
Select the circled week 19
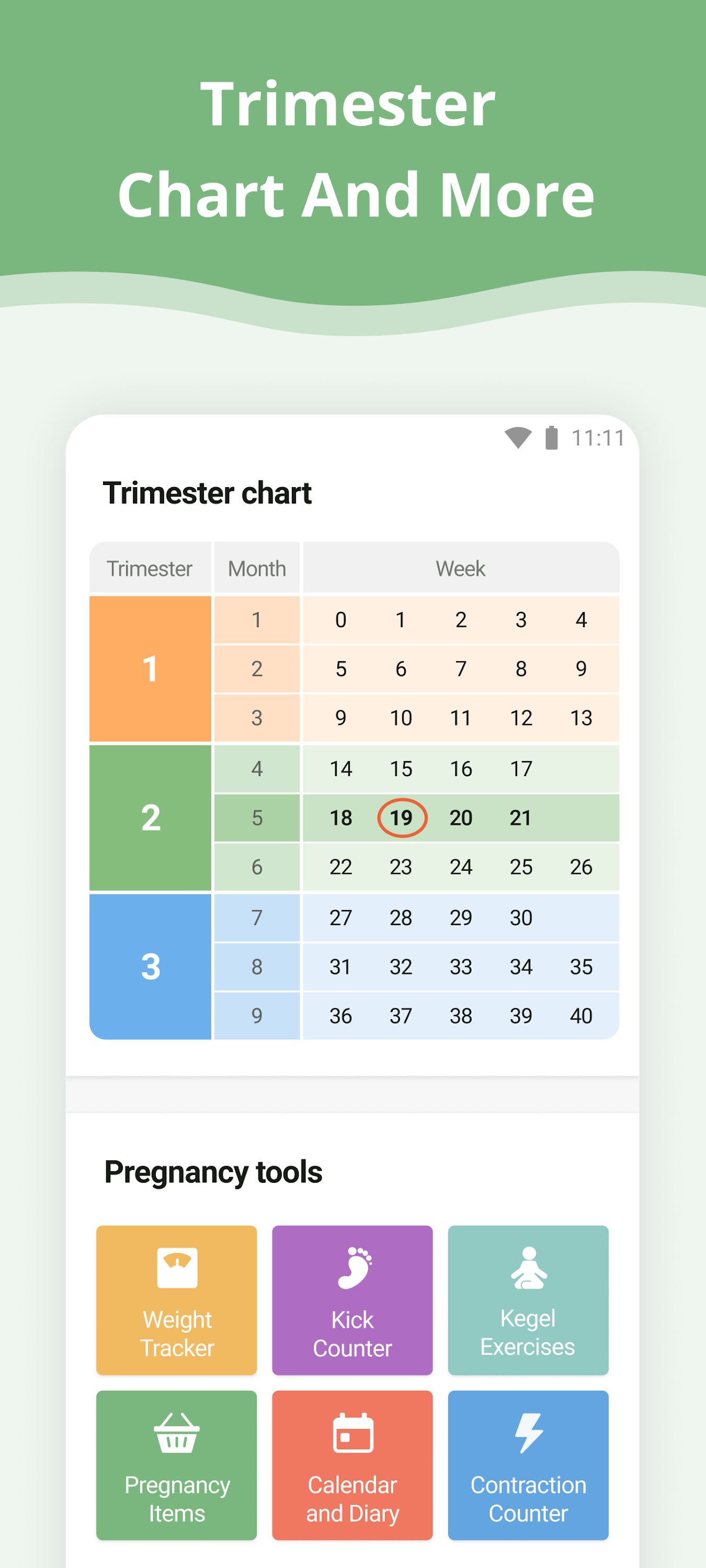402,817
